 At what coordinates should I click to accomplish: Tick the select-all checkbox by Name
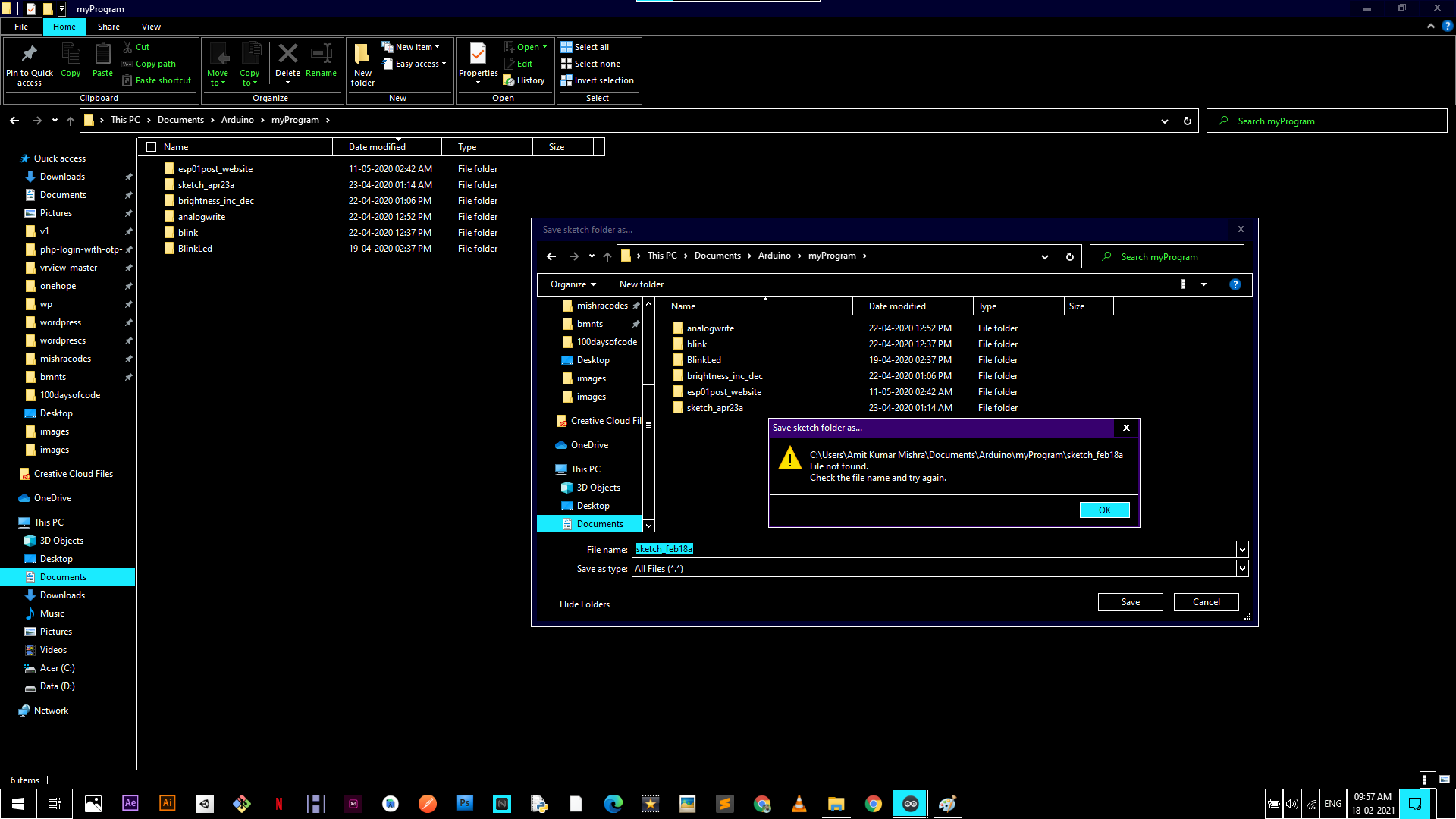(x=151, y=147)
